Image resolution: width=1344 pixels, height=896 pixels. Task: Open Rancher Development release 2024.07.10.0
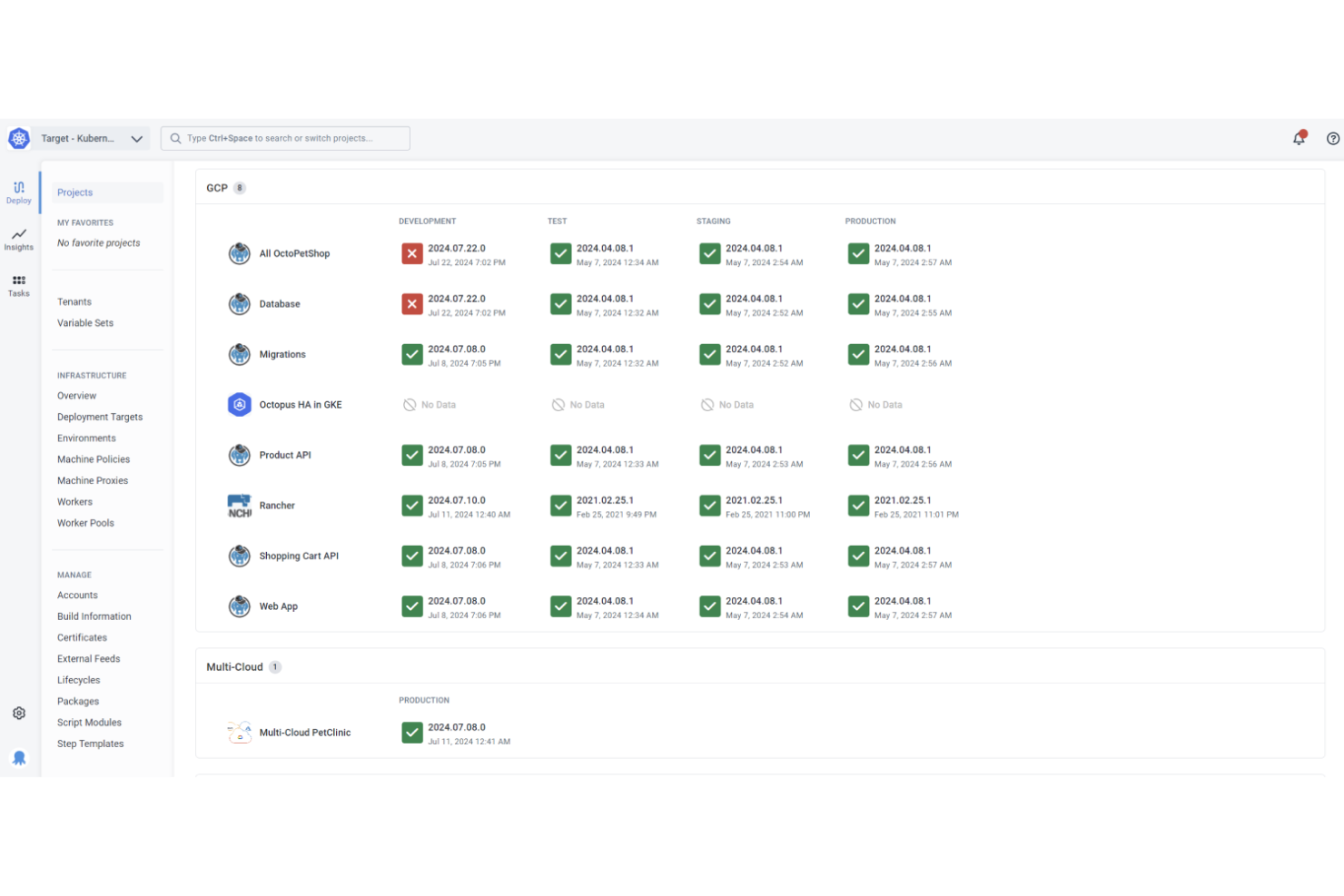(x=457, y=500)
